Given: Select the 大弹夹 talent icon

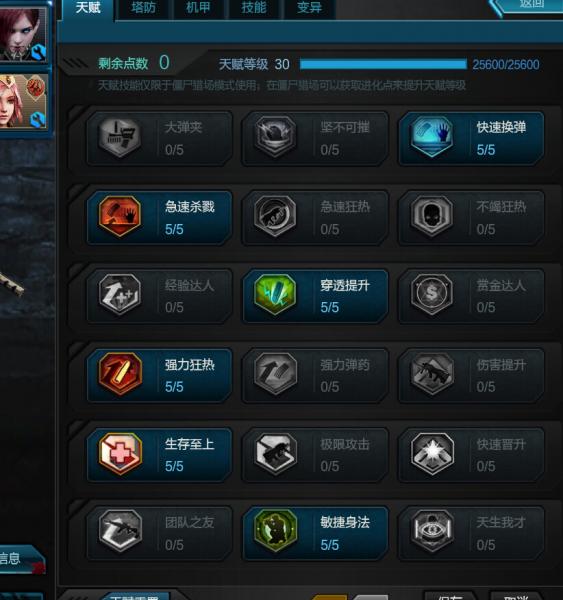Looking at the screenshot, I should pos(120,138).
